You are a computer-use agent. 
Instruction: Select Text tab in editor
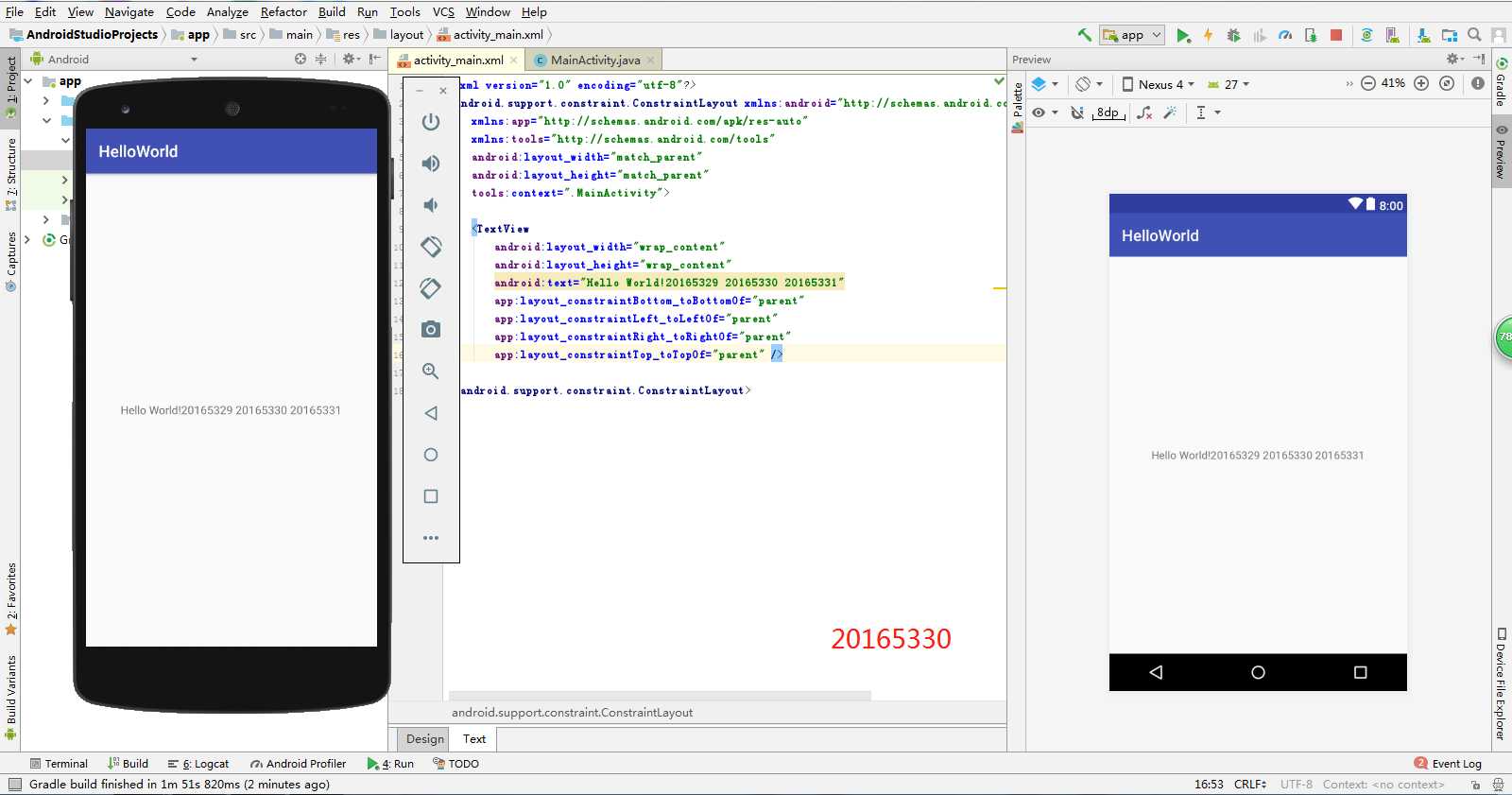(474, 739)
